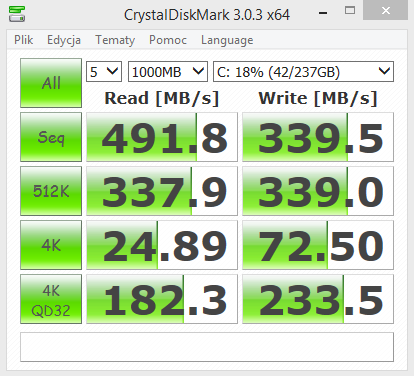Launch the 4K QD32 test
The image size is (414, 376).
[x=51, y=299]
